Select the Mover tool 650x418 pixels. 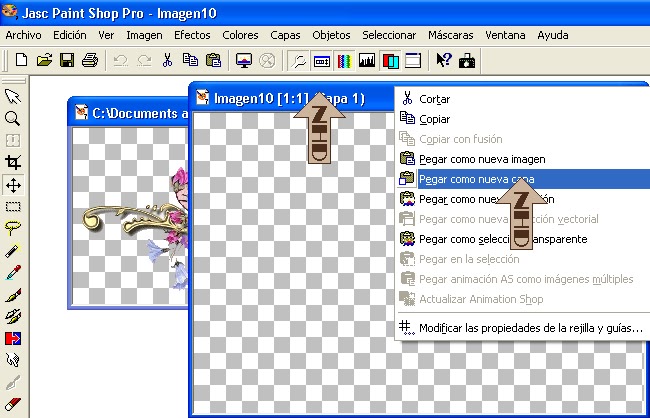(x=13, y=185)
